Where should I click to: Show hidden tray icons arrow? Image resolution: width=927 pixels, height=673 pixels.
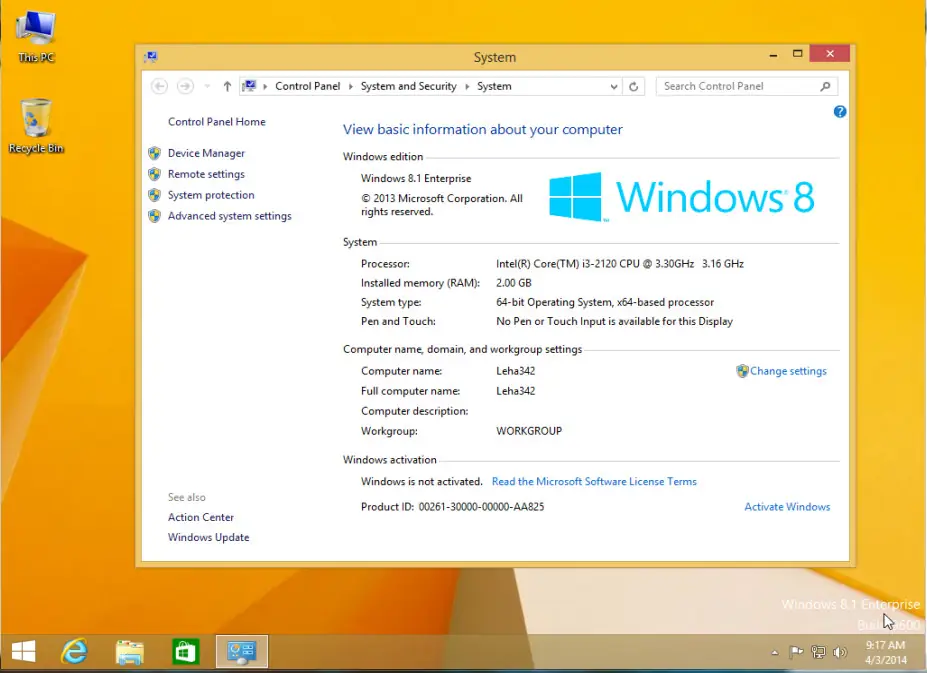point(774,653)
